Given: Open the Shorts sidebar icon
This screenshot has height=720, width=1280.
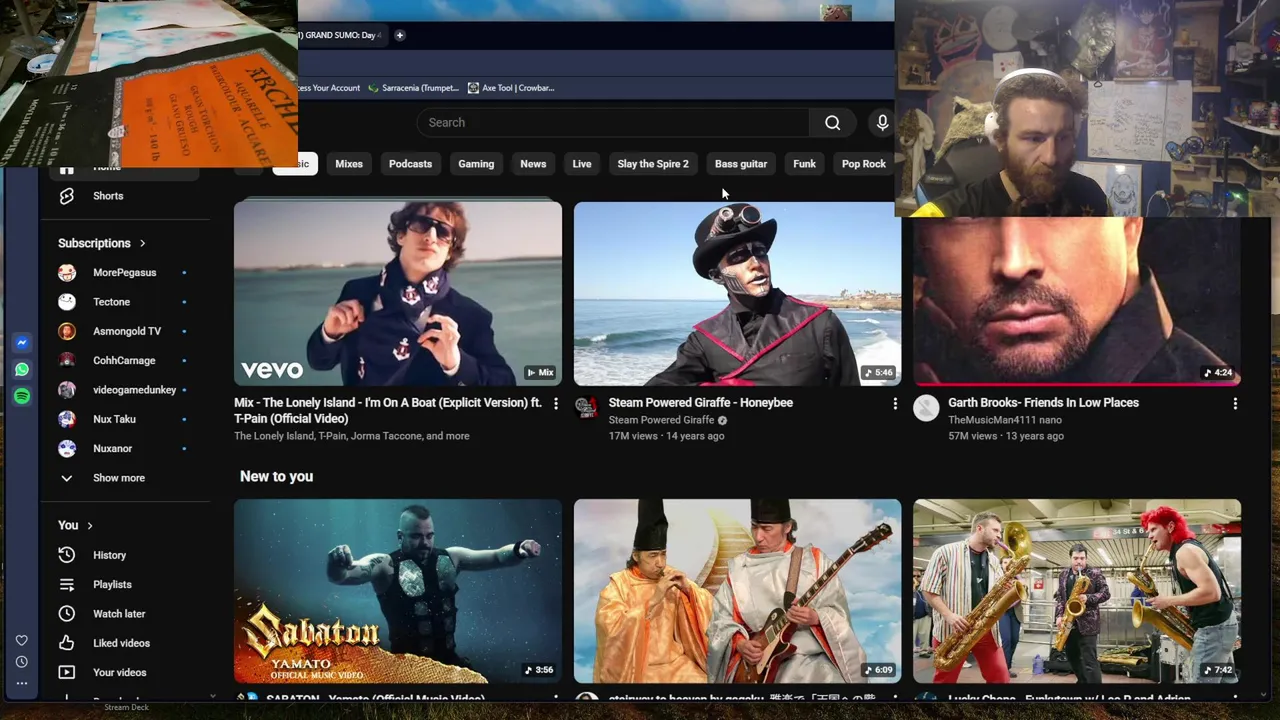Looking at the screenshot, I should click(67, 196).
